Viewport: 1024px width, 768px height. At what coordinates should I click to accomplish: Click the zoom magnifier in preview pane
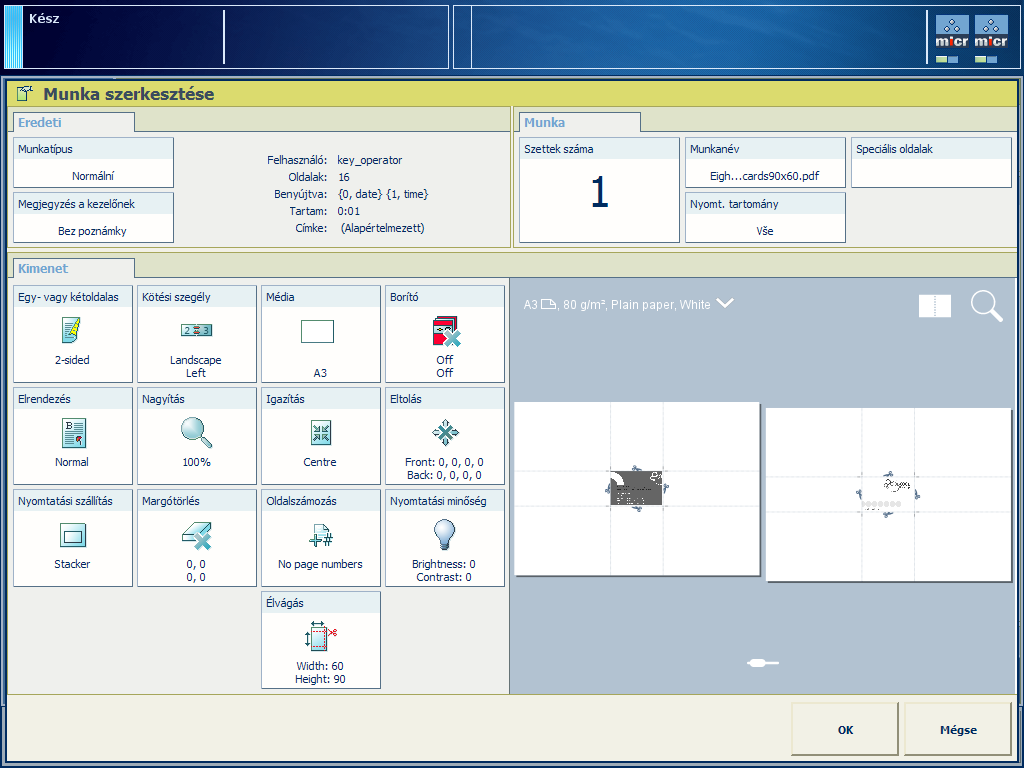(x=986, y=306)
